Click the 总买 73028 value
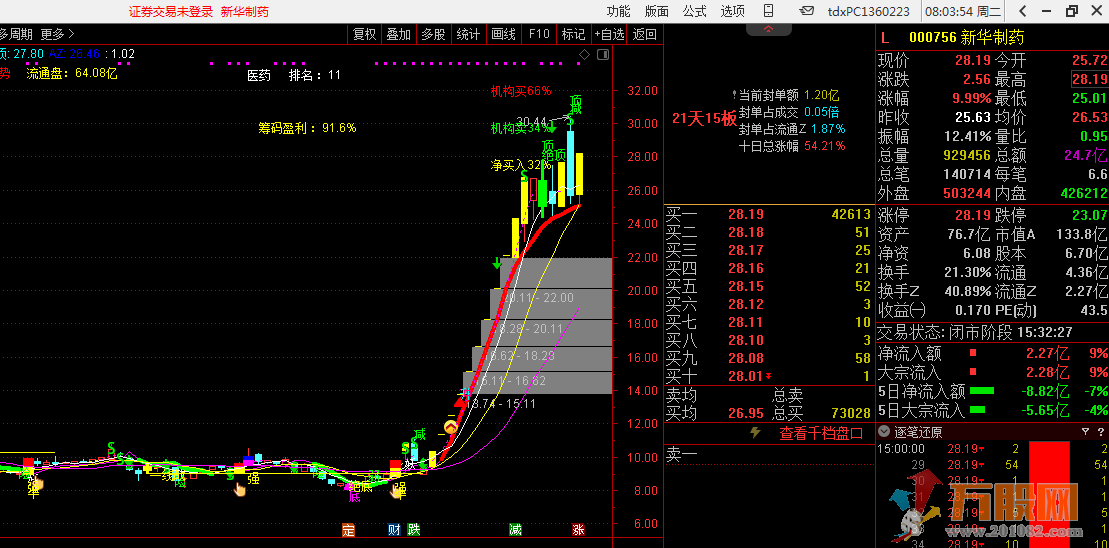Image resolution: width=1109 pixels, height=548 pixels. click(850, 413)
